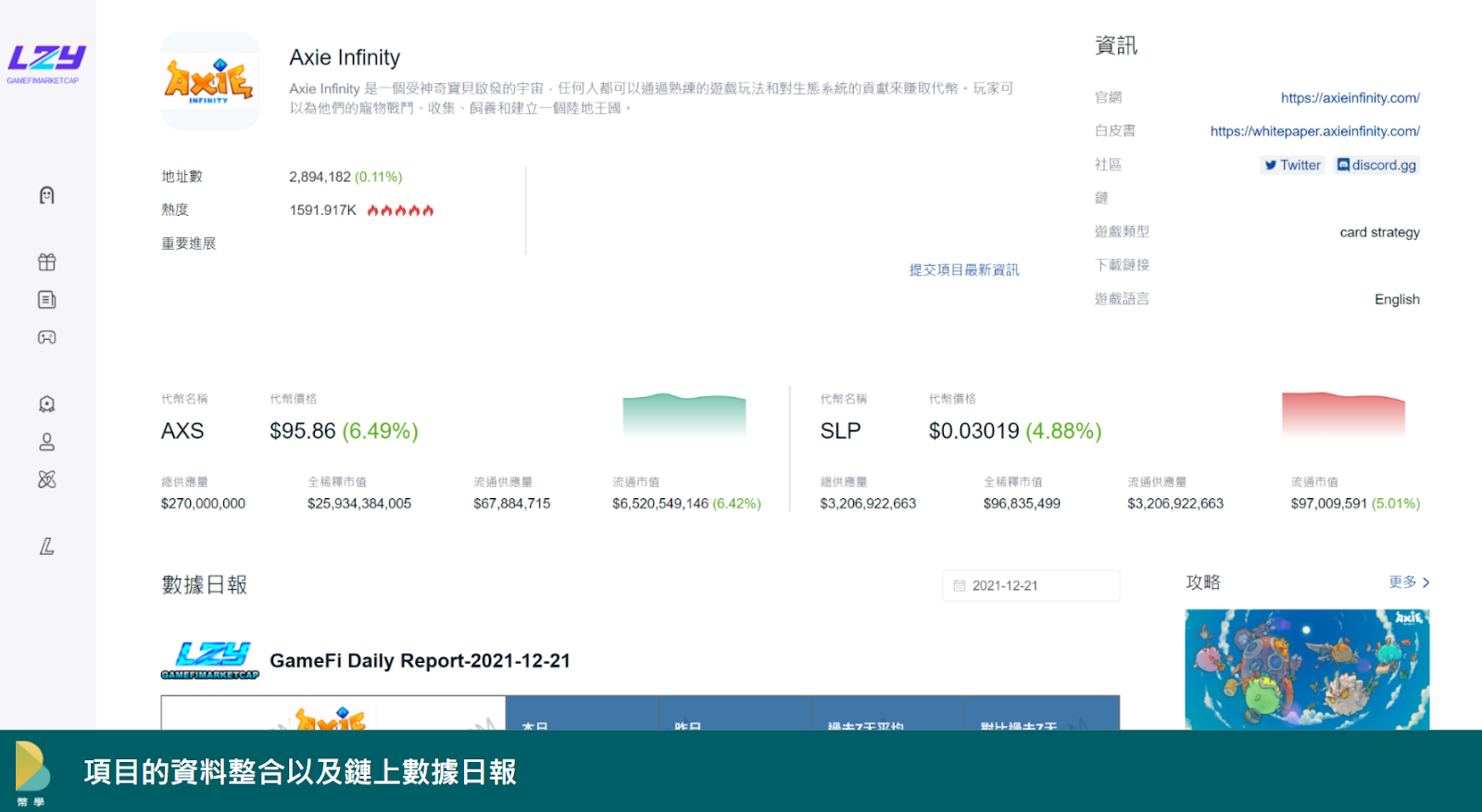Click English game language value
1482x812 pixels.
[1397, 300]
